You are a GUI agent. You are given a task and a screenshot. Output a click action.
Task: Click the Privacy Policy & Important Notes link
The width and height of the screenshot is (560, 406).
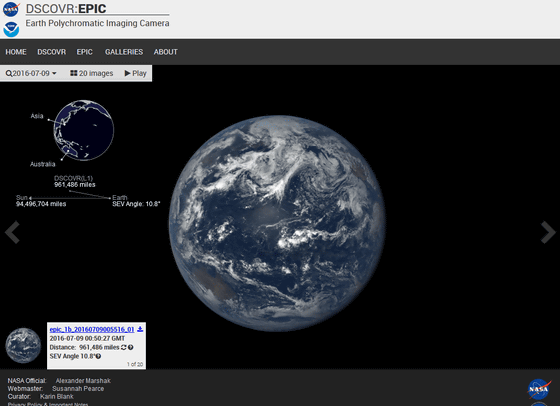48,404
